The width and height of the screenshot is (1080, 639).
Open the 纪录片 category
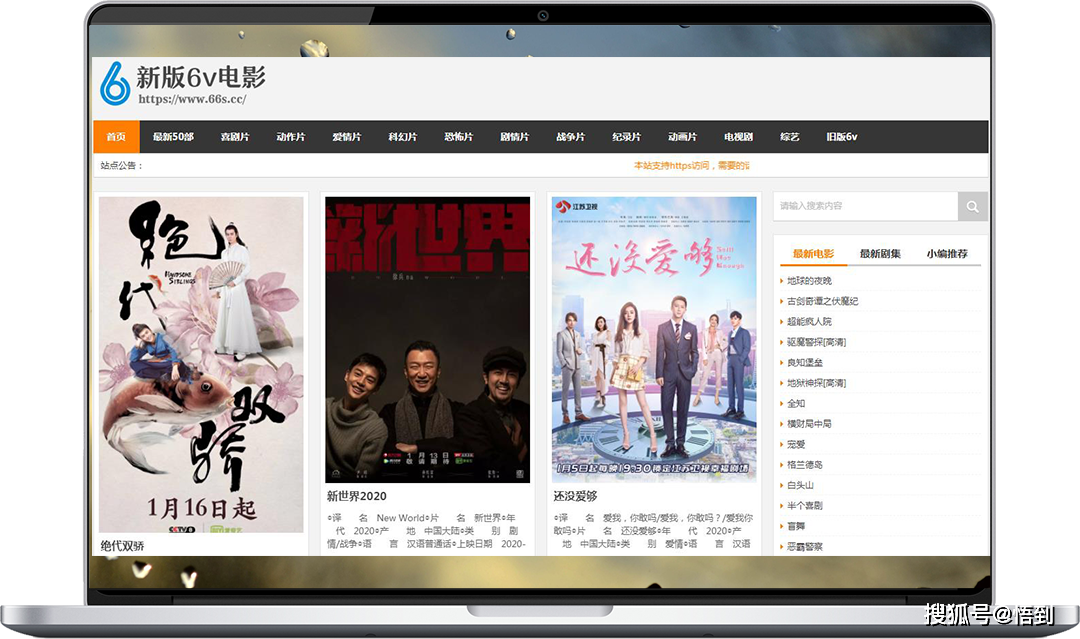coord(626,137)
